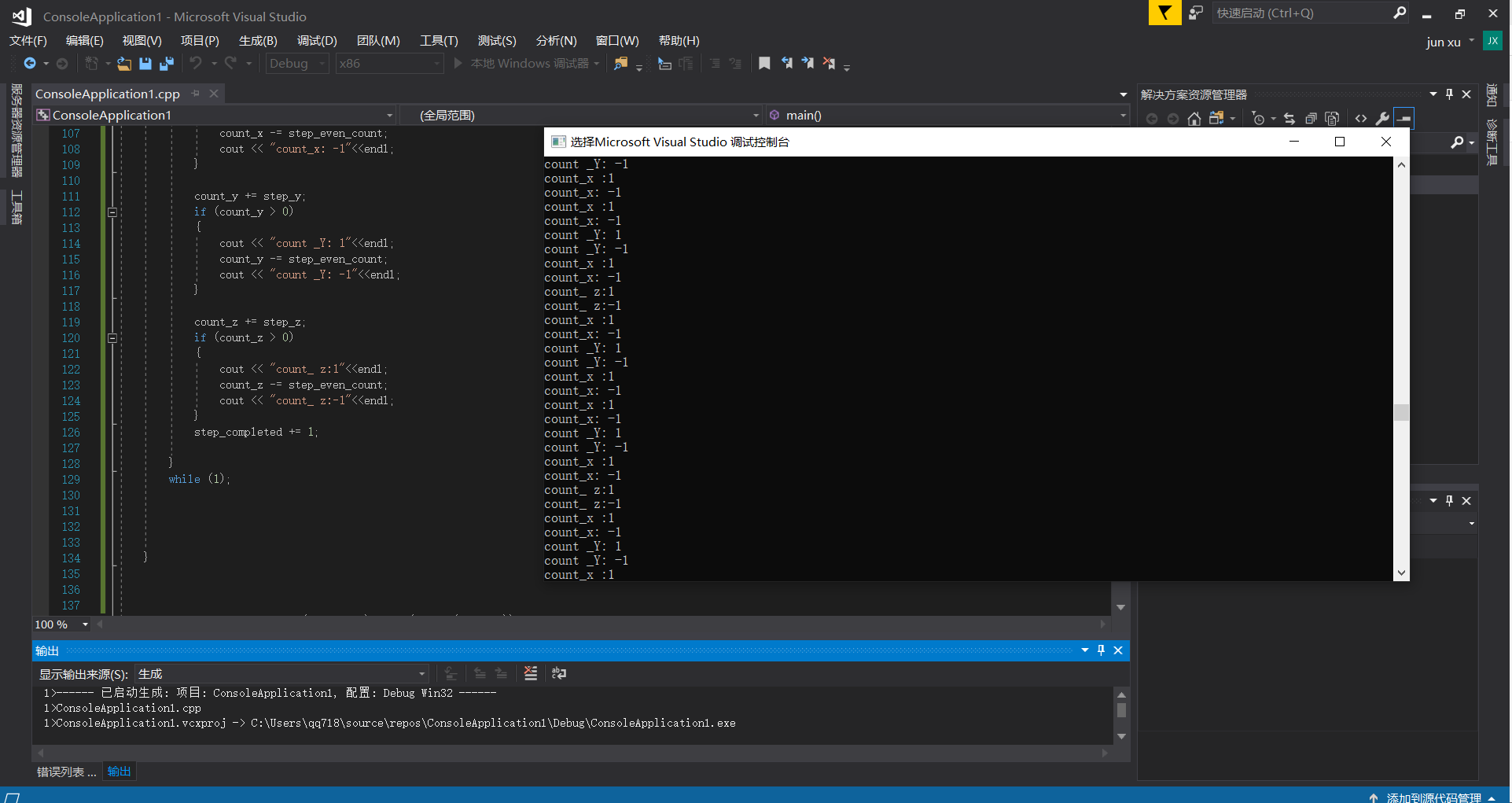Open the 帮助(H) Help menu

(679, 41)
